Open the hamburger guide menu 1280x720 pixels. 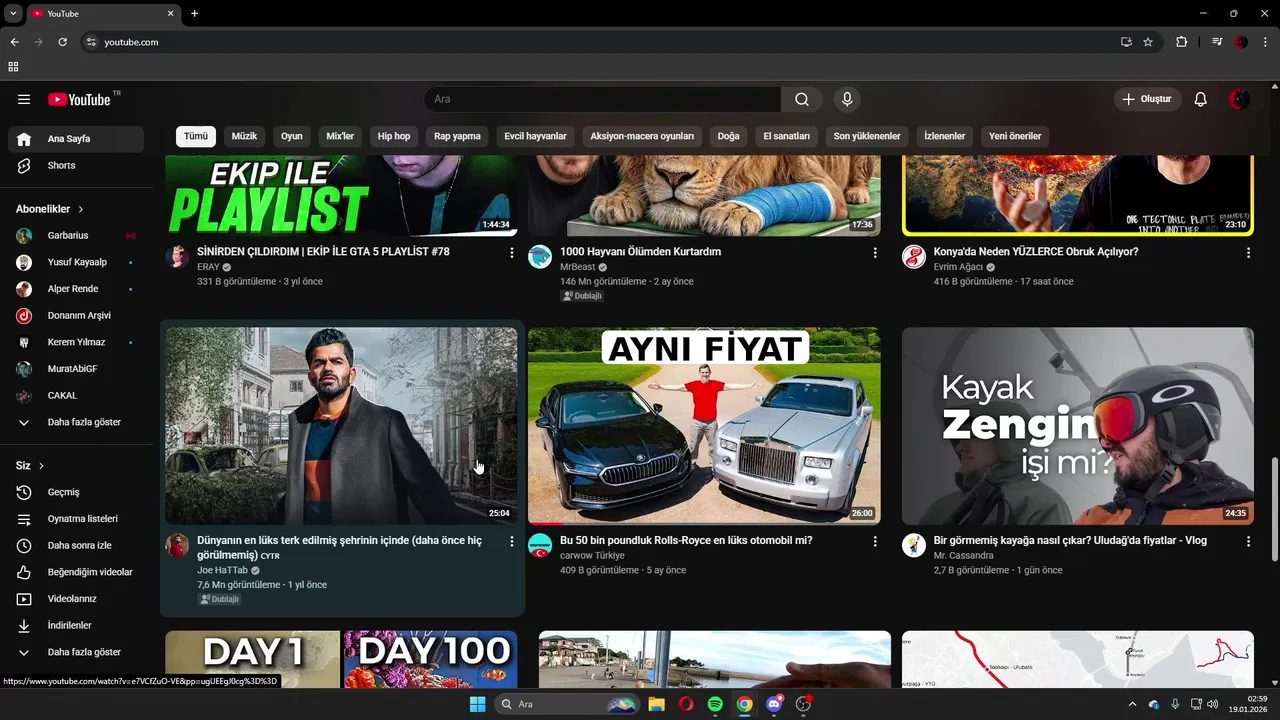[x=24, y=99]
